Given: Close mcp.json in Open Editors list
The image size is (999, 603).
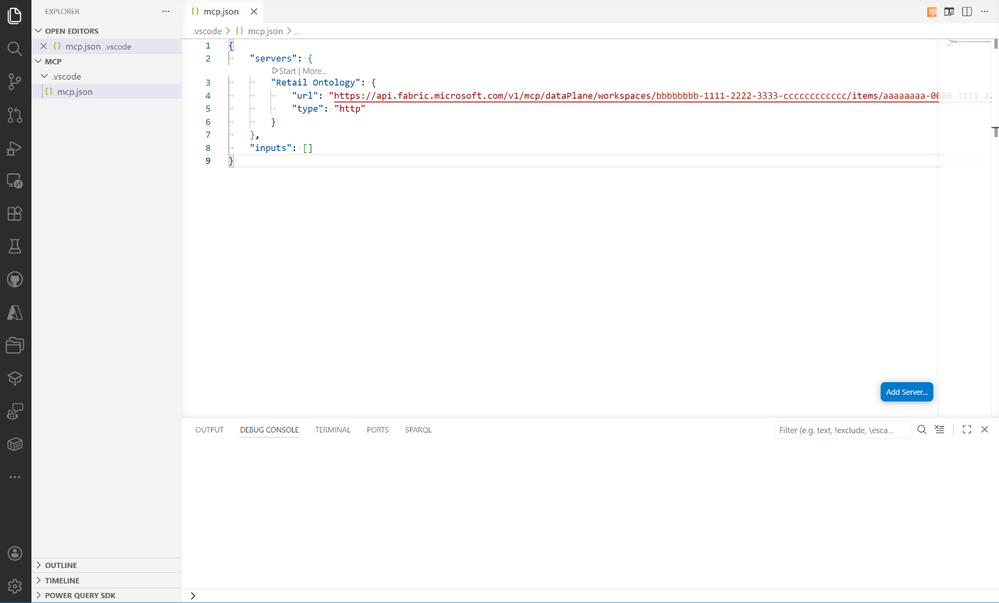Looking at the screenshot, I should click(43, 46).
